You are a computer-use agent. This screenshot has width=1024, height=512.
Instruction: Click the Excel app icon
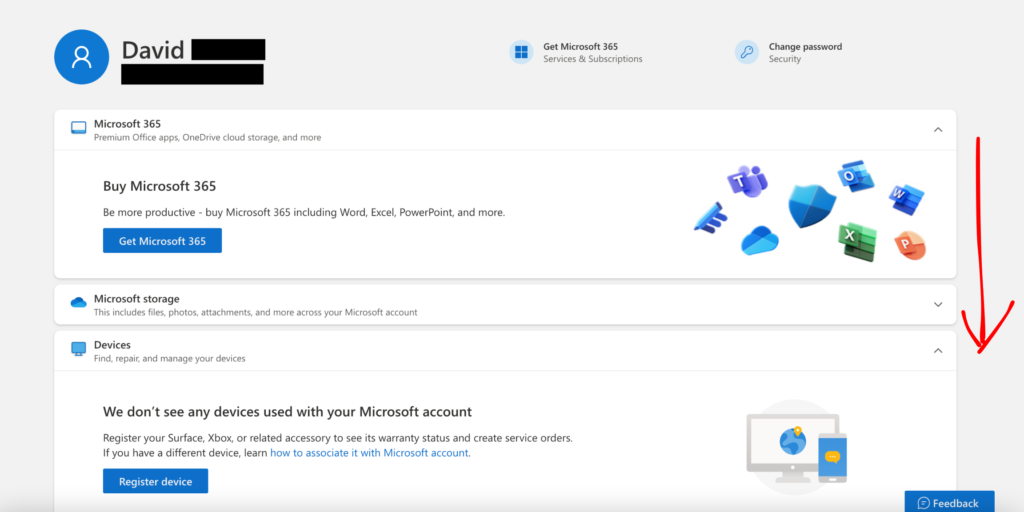click(x=857, y=241)
